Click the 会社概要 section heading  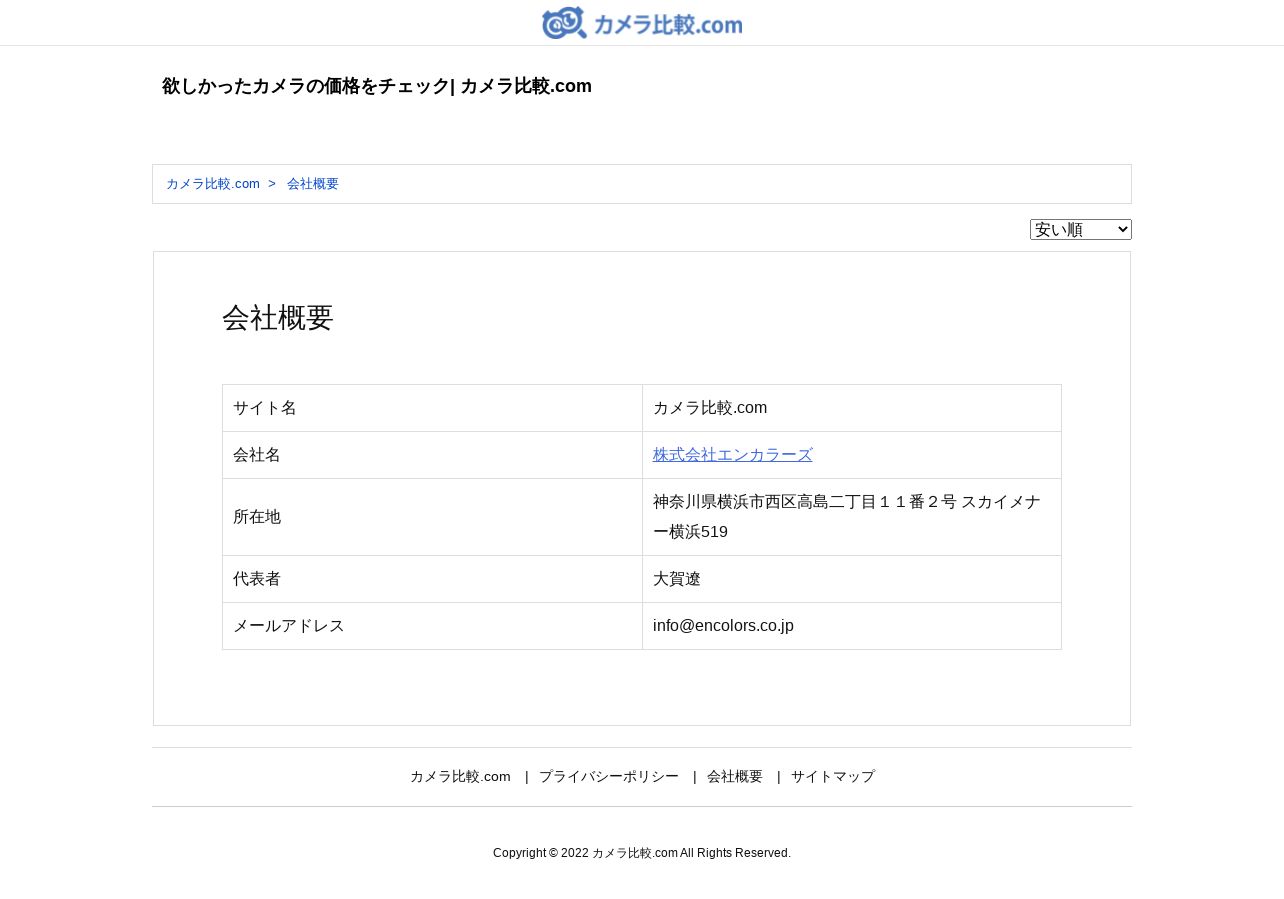(278, 318)
